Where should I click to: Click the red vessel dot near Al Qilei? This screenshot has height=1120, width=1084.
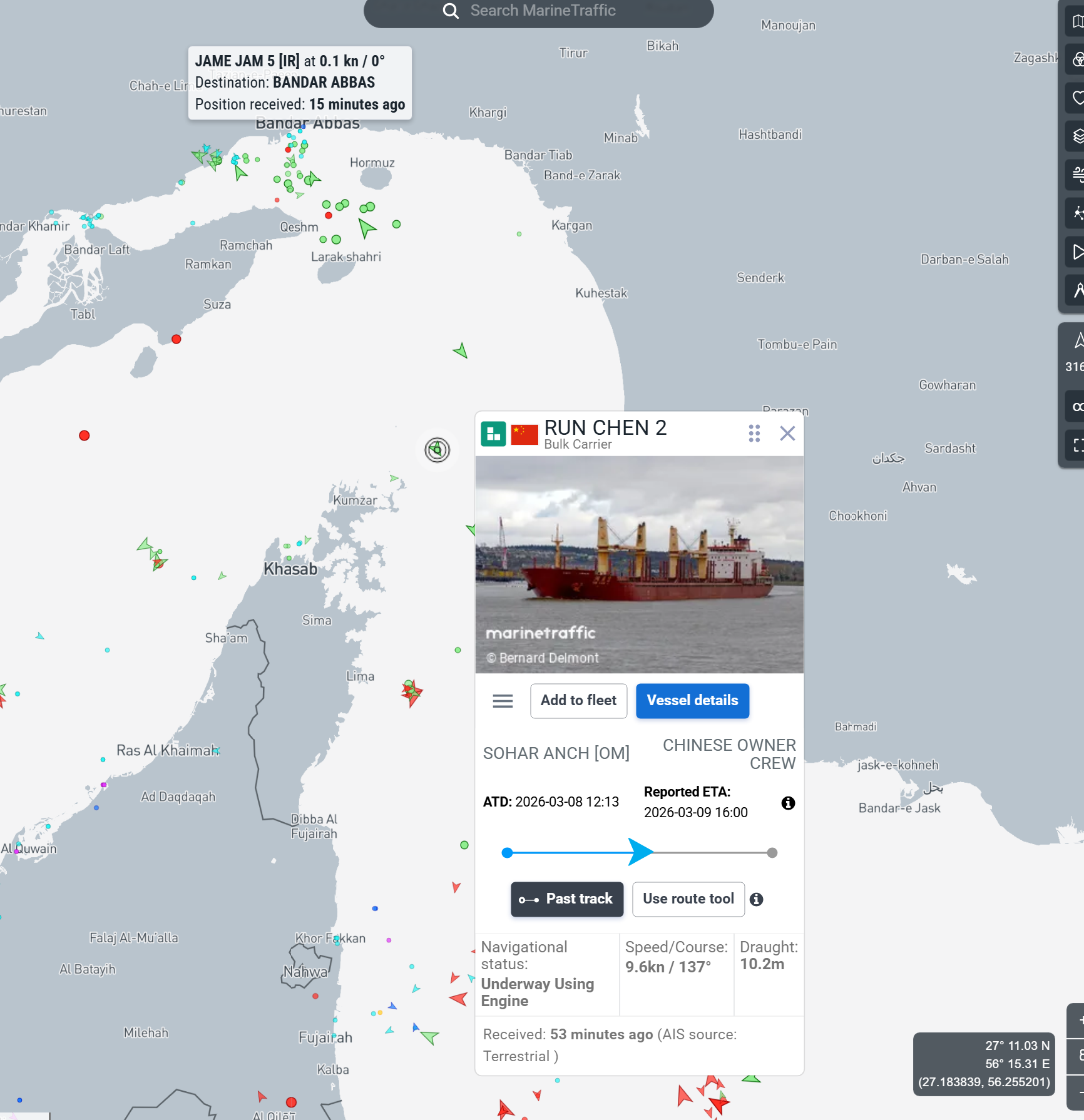coord(291,1102)
